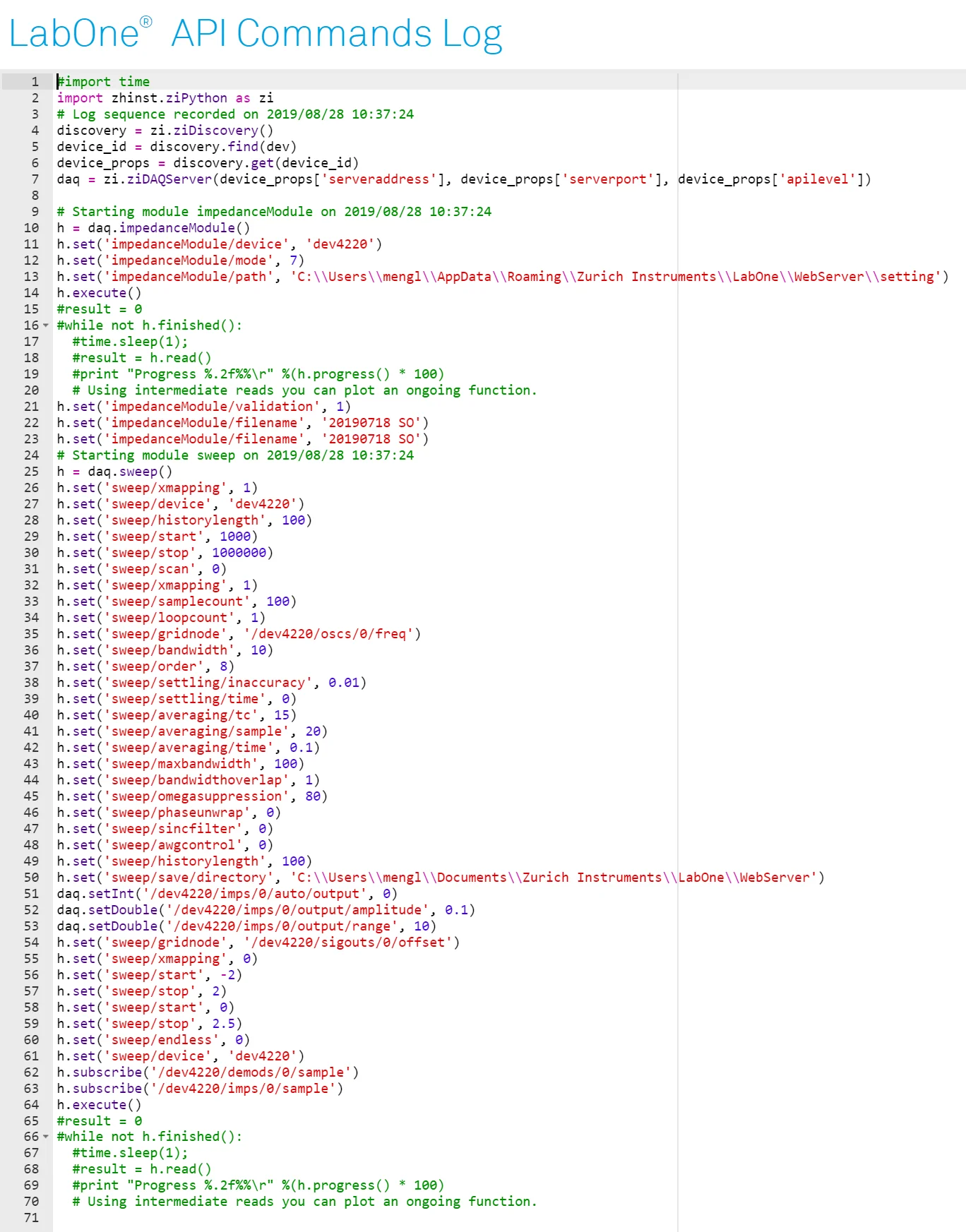
Task: Click the subscribe 'imps/0/sample' line
Action: pos(200,1089)
